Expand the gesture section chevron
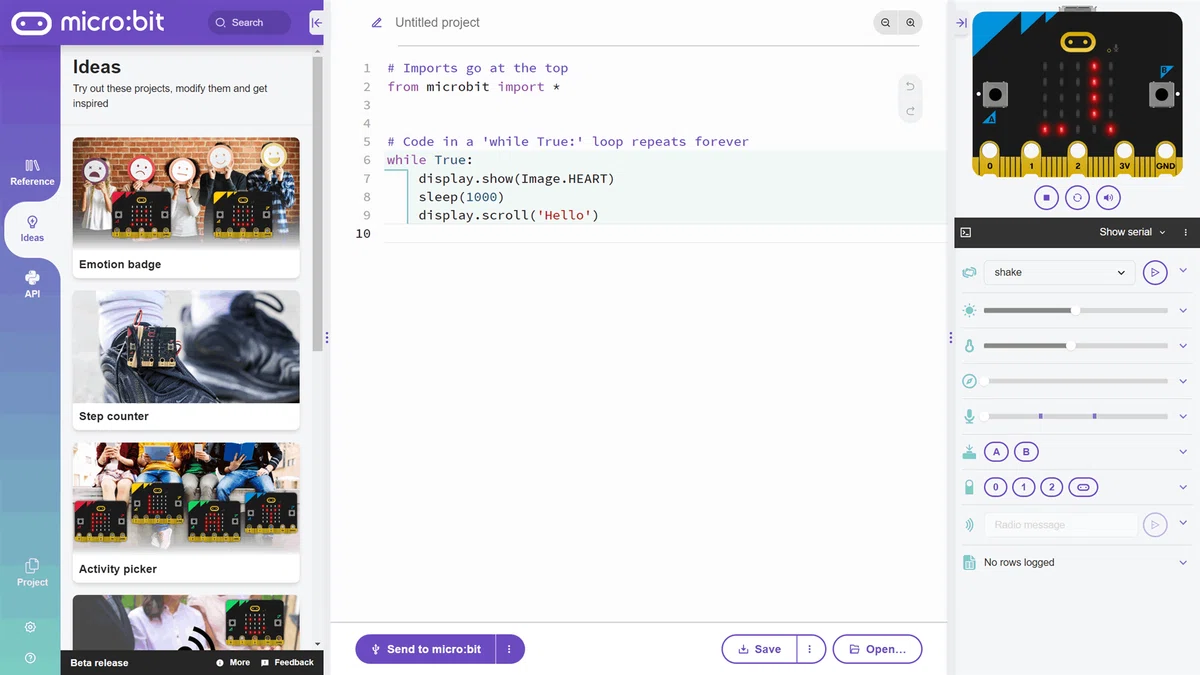This screenshot has height=675, width=1200. (x=1183, y=270)
